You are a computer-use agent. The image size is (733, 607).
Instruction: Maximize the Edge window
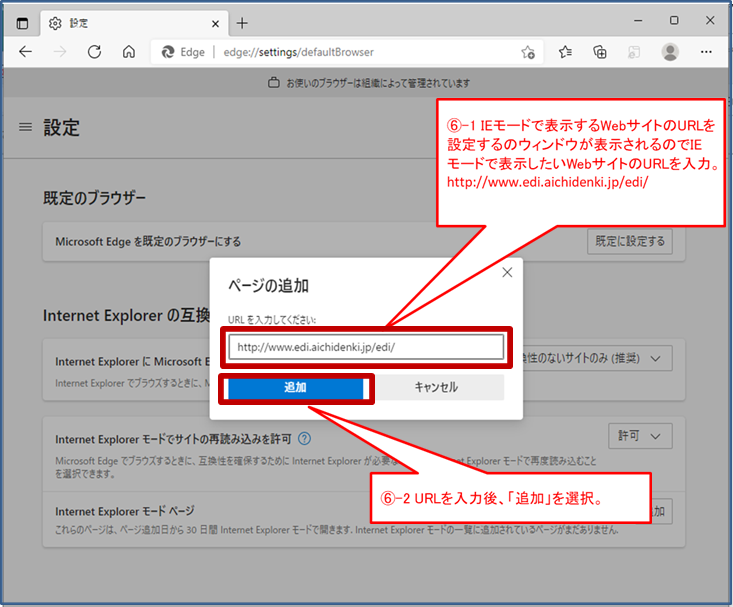point(674,21)
